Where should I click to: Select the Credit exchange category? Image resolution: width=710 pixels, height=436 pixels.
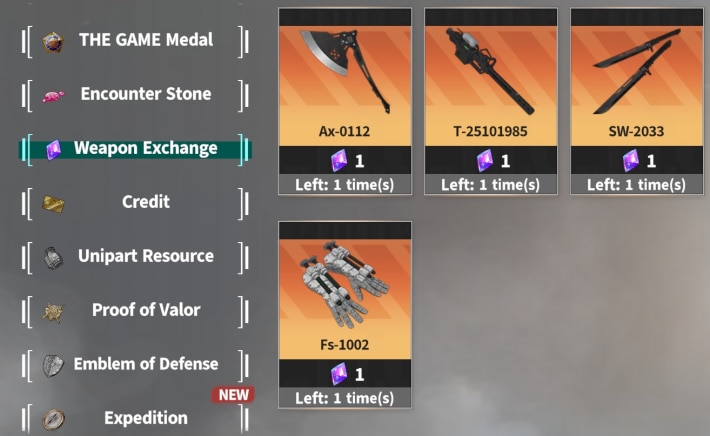tap(135, 203)
